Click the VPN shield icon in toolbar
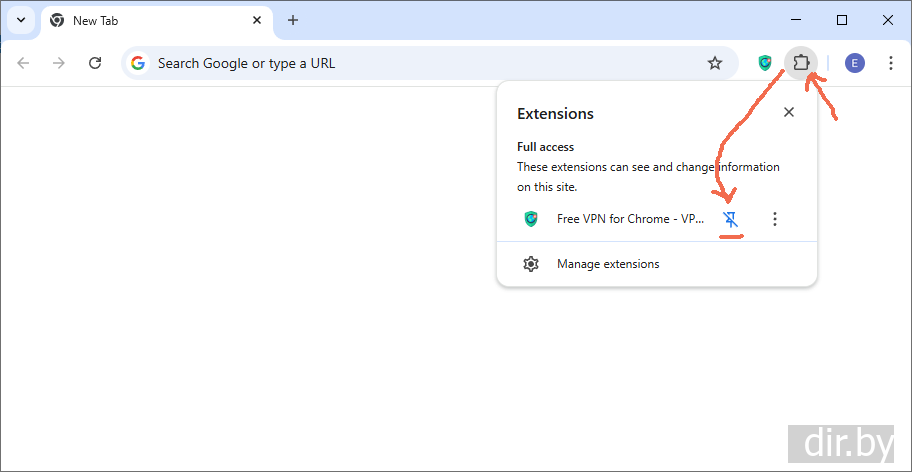 (x=765, y=63)
